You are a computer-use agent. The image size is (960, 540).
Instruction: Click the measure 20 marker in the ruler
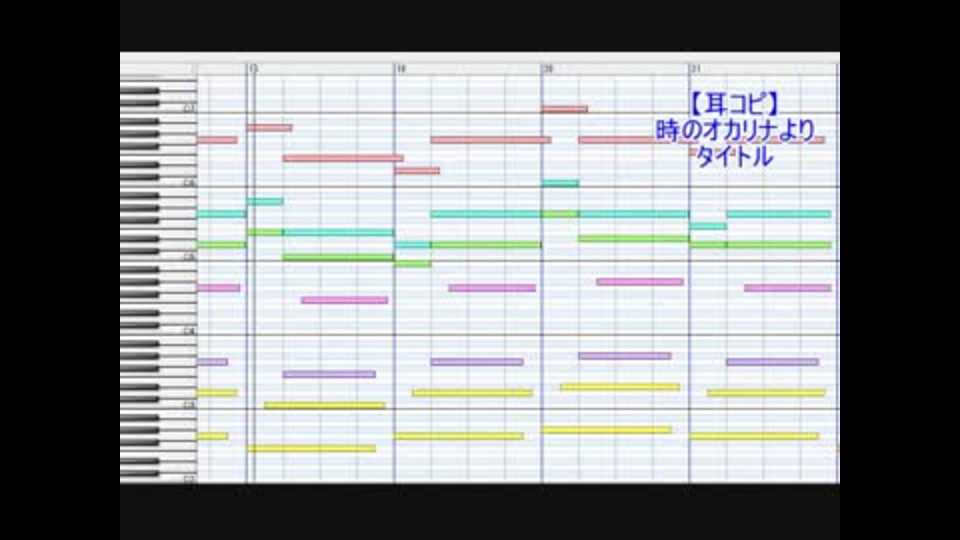click(x=548, y=69)
